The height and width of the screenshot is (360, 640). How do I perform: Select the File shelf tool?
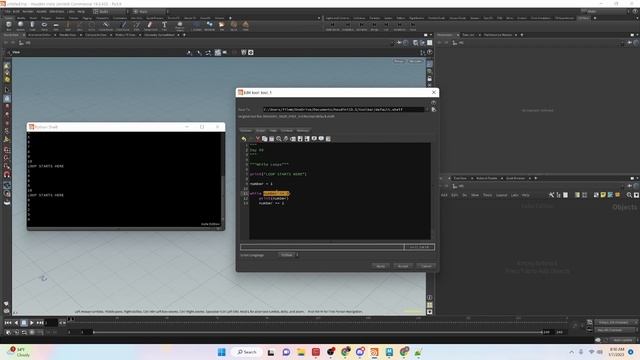click(x=222, y=26)
